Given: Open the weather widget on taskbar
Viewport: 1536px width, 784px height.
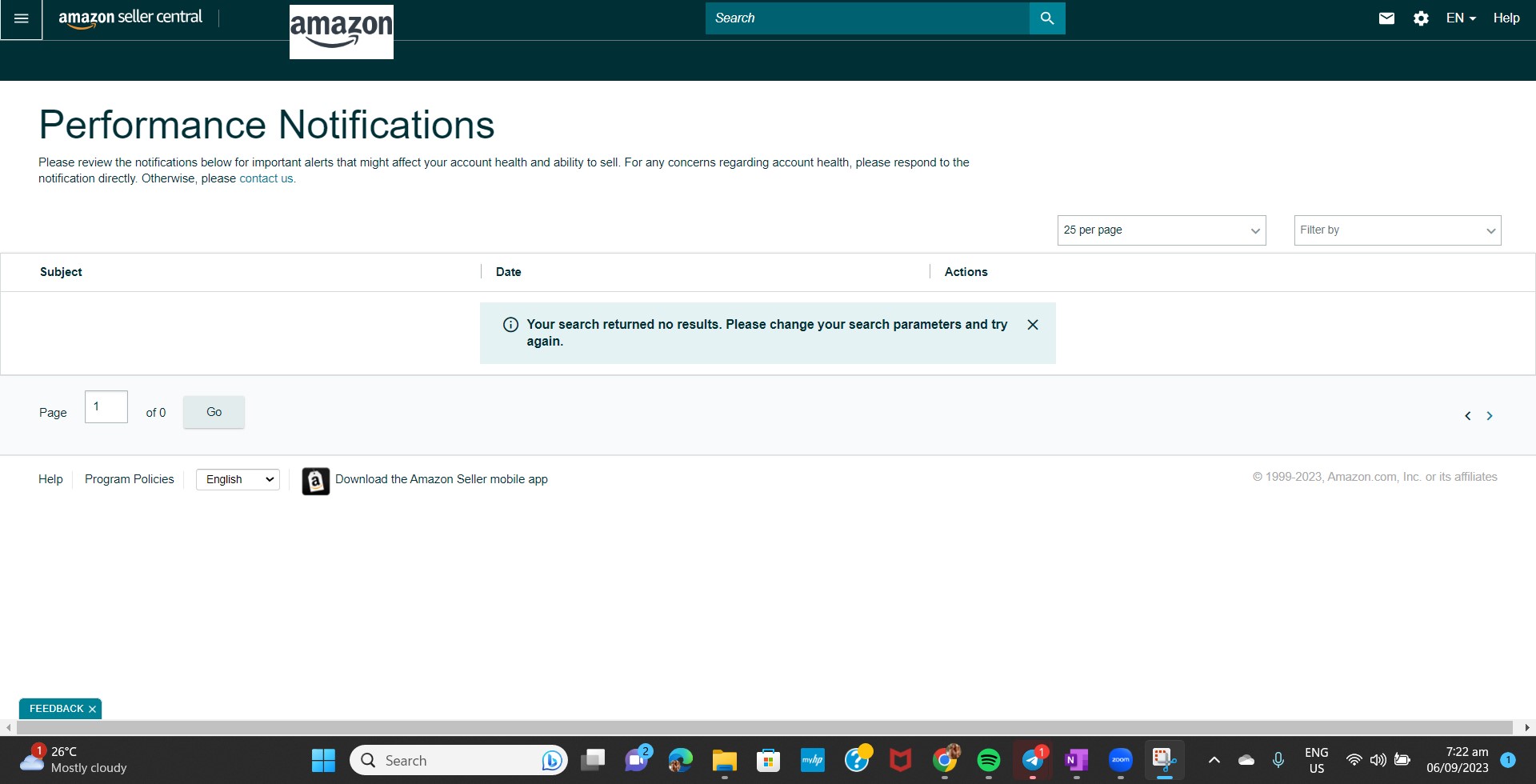Looking at the screenshot, I should pyautogui.click(x=74, y=760).
